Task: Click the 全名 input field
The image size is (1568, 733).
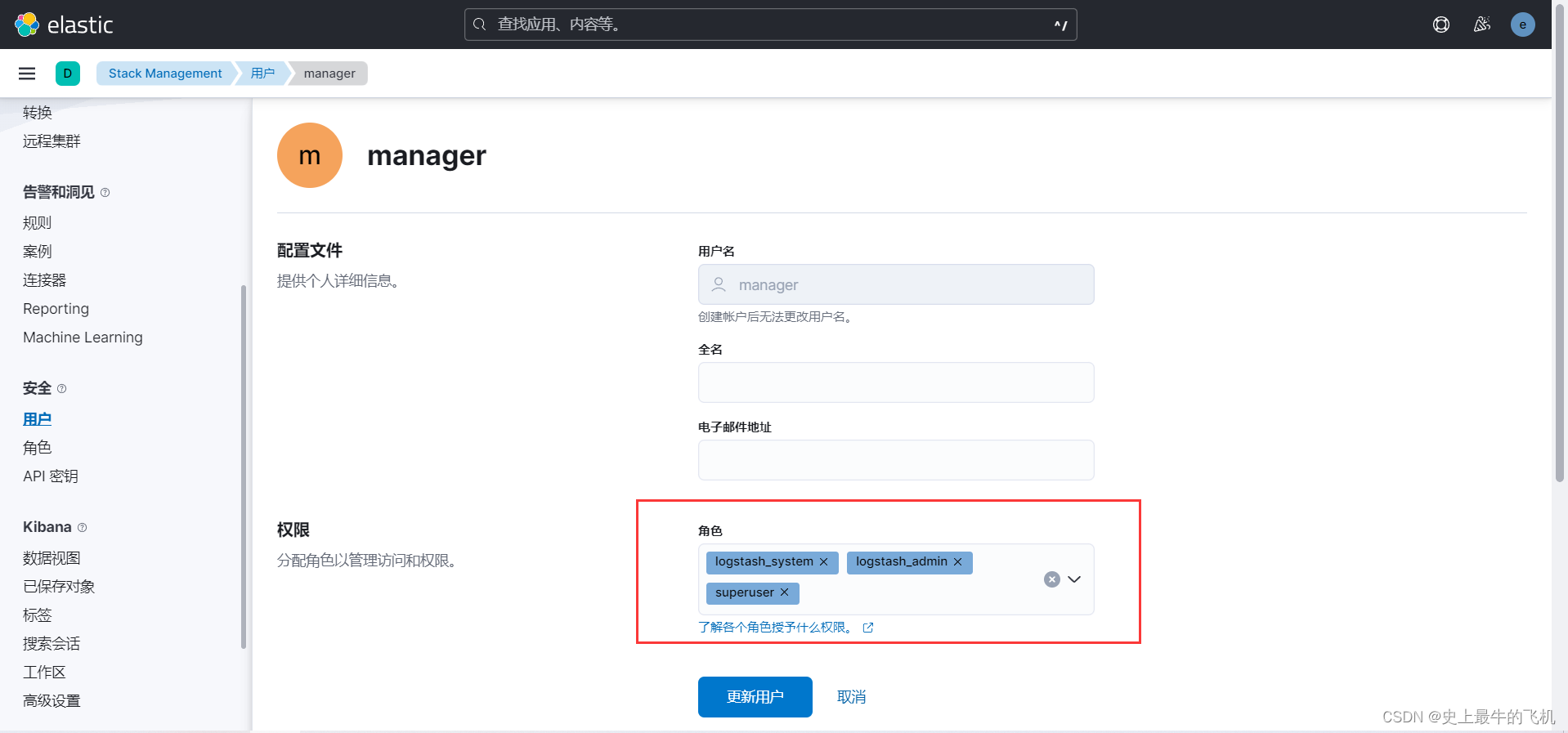Action: tap(896, 382)
